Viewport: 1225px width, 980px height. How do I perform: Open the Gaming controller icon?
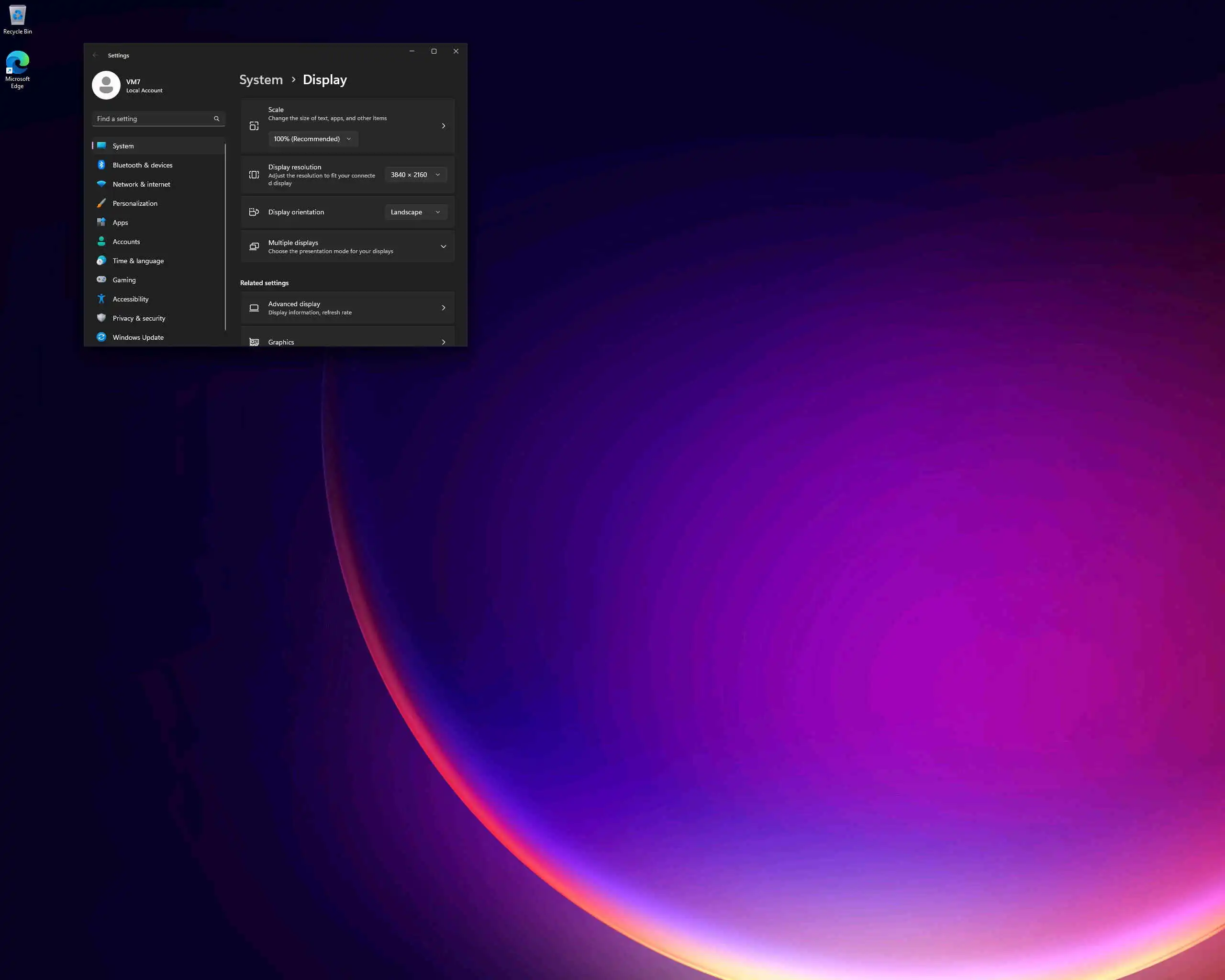(101, 279)
